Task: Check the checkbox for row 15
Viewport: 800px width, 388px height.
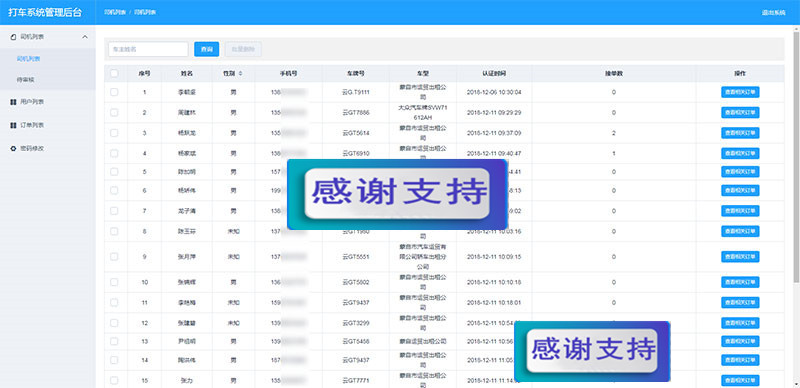Action: tap(114, 380)
